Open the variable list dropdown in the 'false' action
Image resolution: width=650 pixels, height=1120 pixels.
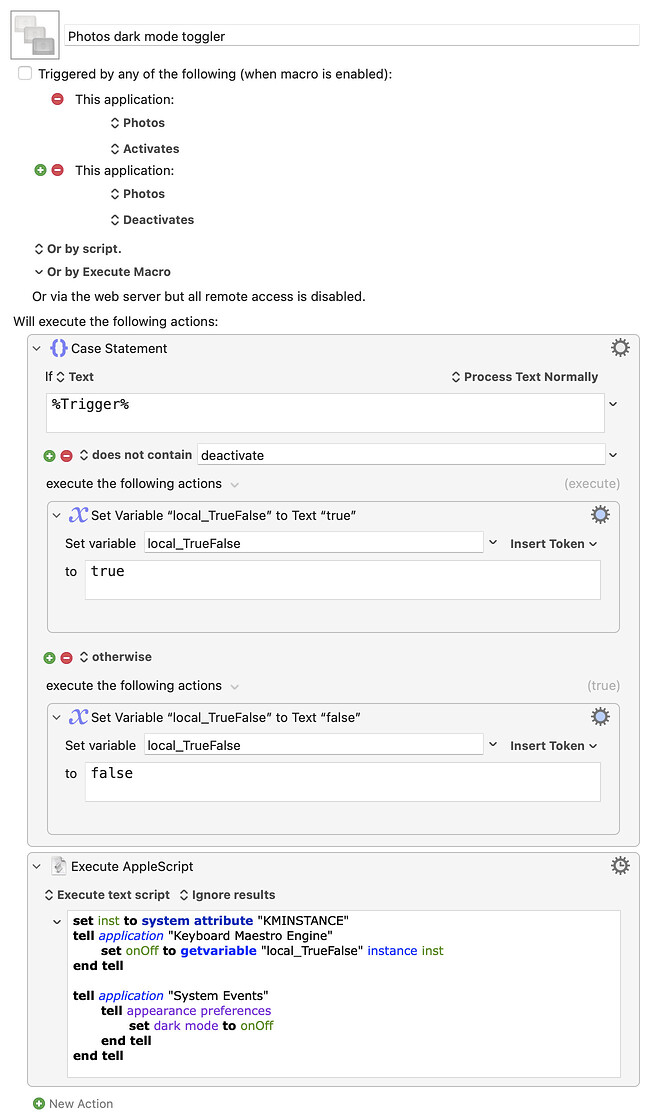click(493, 745)
